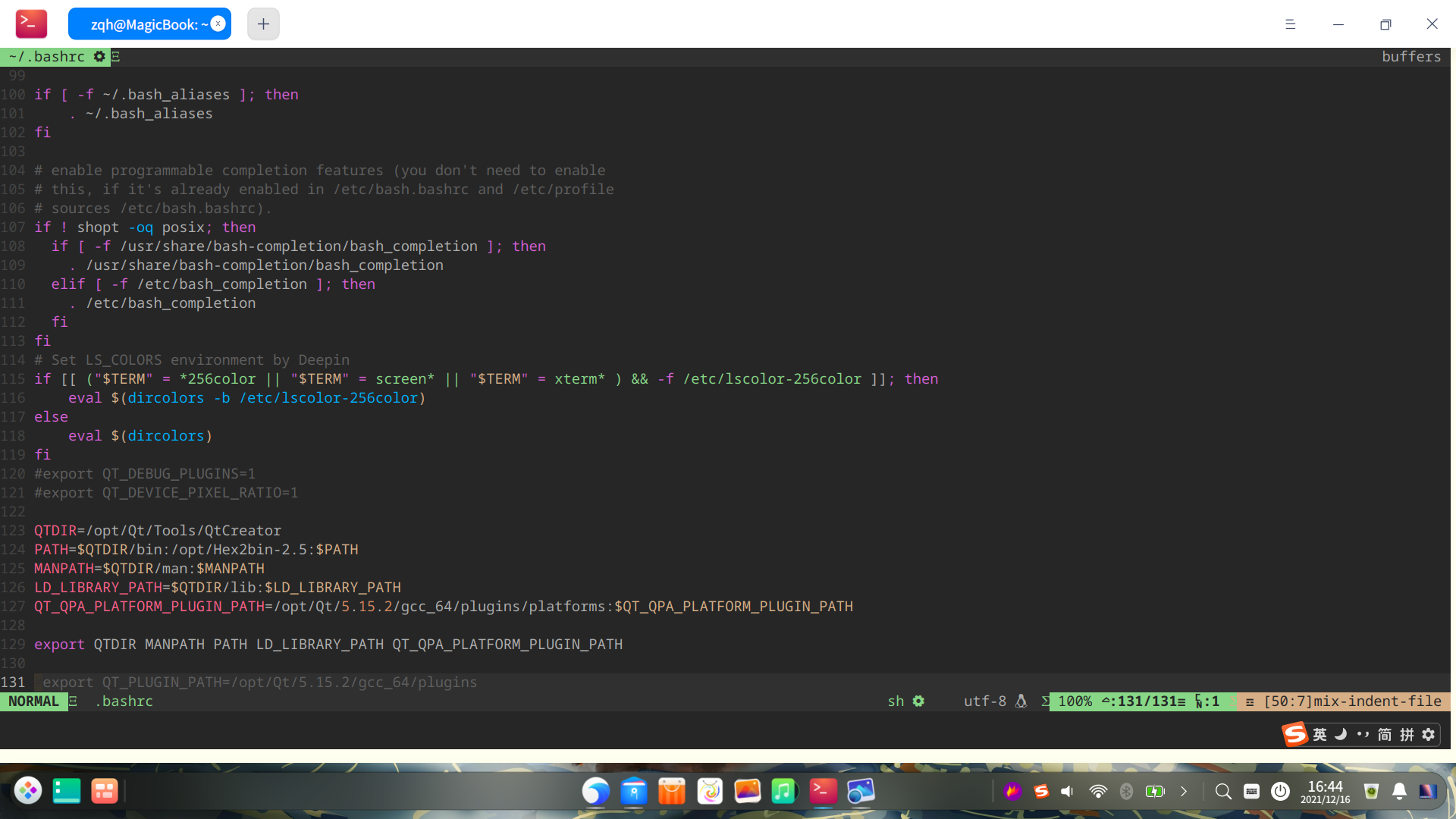
Task: Open the terminal hamburger menu
Action: (1290, 24)
